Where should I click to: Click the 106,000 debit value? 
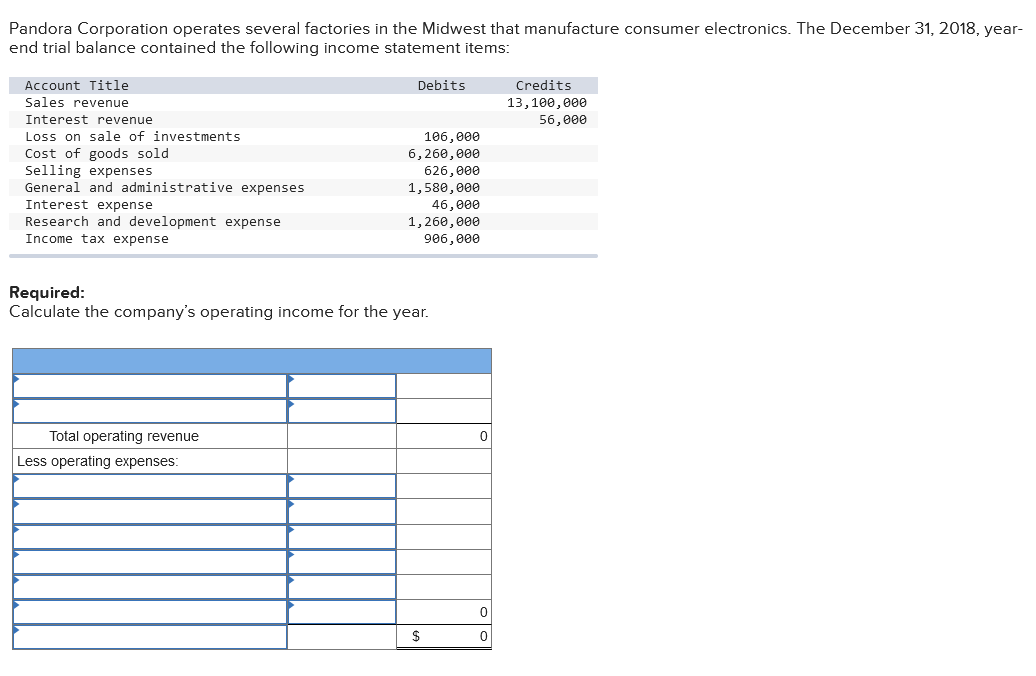[x=452, y=137]
